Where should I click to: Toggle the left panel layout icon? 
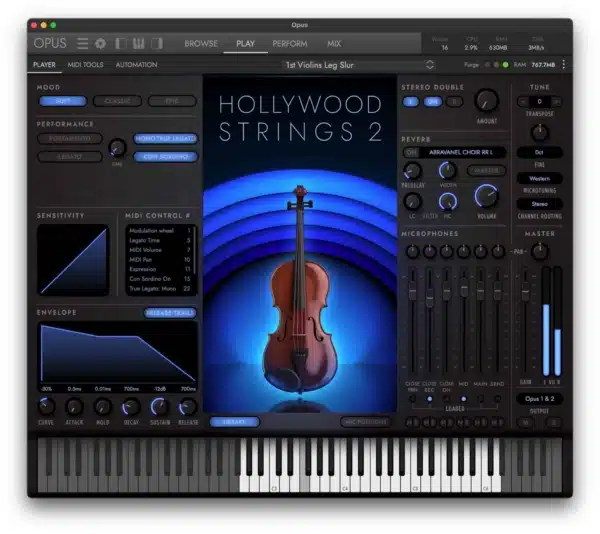tap(121, 43)
